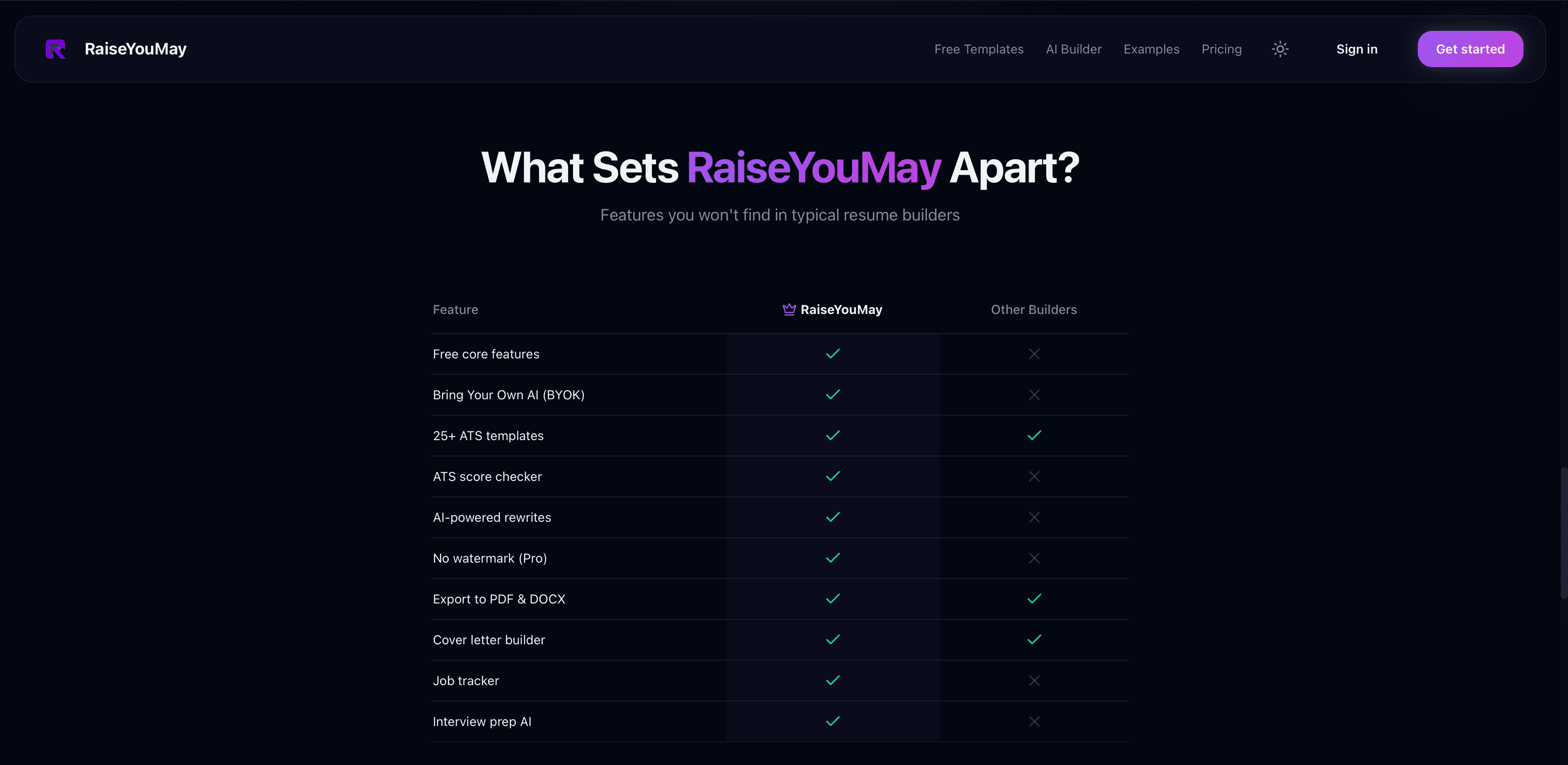Click the crown icon beside RaiseYouMay column header
The width and height of the screenshot is (1568, 765).
click(x=789, y=309)
